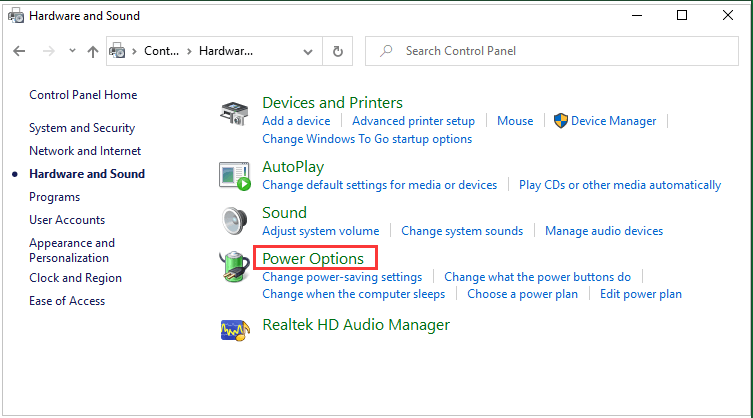
Task: Close the Hardware and Sound window
Action: [728, 15]
